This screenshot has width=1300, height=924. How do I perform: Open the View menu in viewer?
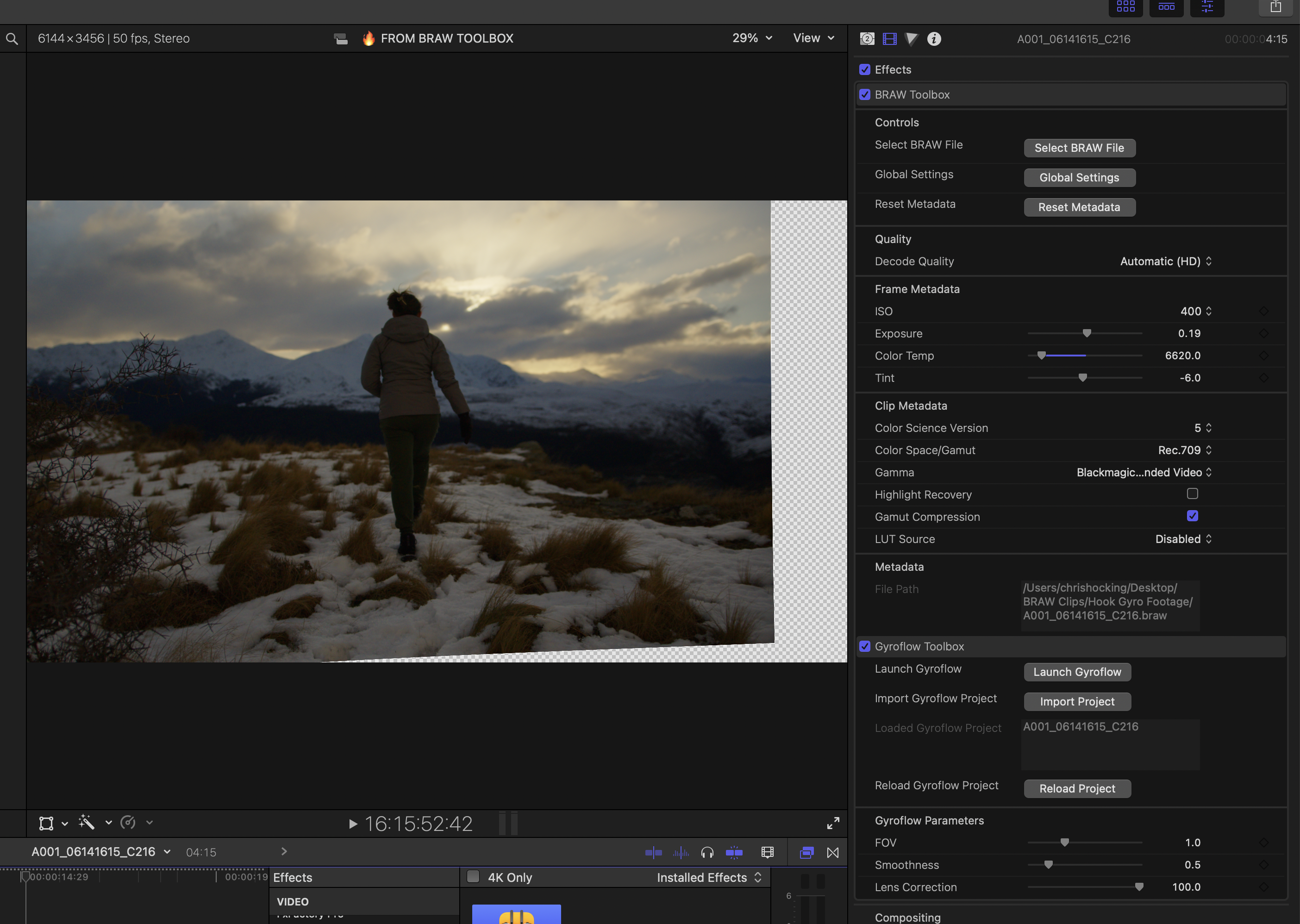tap(813, 38)
